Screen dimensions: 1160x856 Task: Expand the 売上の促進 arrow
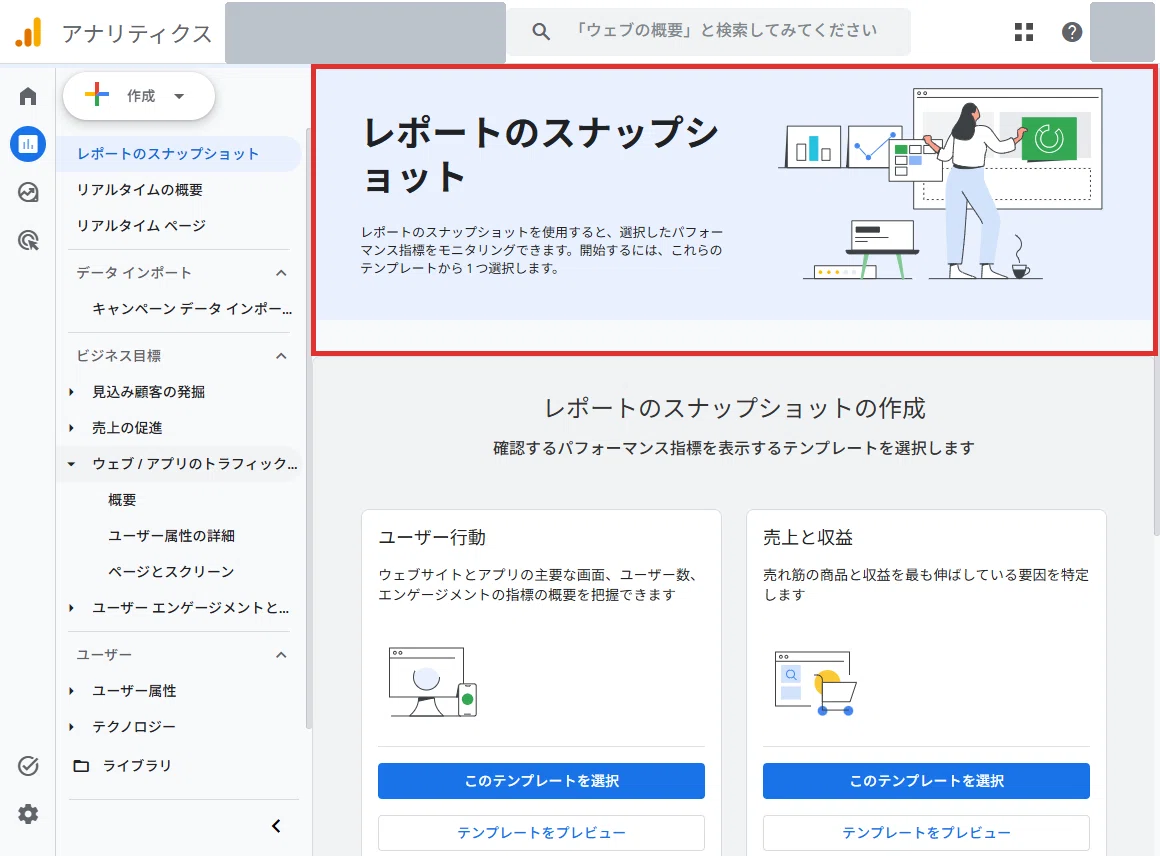(x=71, y=428)
